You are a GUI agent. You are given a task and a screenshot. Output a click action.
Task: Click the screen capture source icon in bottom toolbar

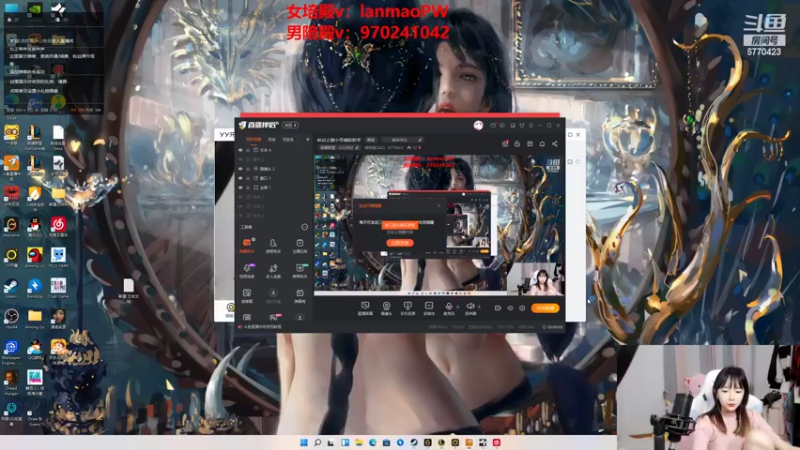365,306
